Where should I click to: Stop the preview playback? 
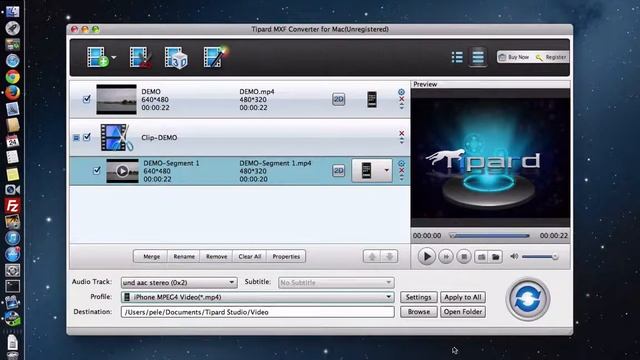pos(464,257)
